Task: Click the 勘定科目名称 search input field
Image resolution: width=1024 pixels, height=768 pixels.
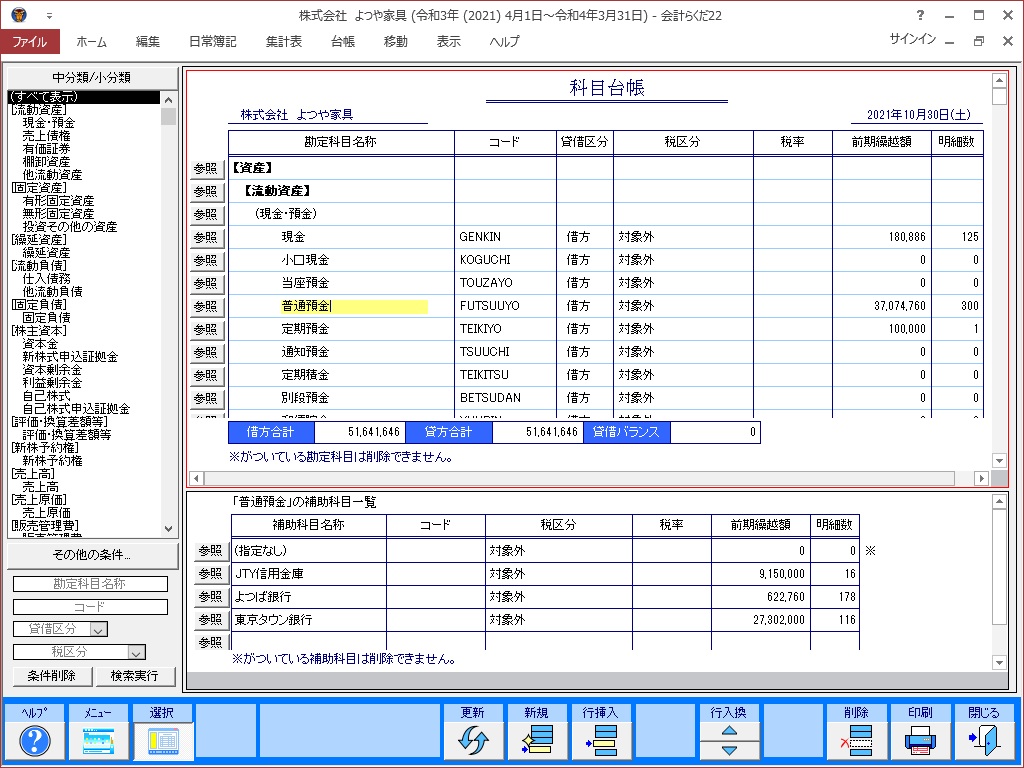Action: click(x=90, y=584)
